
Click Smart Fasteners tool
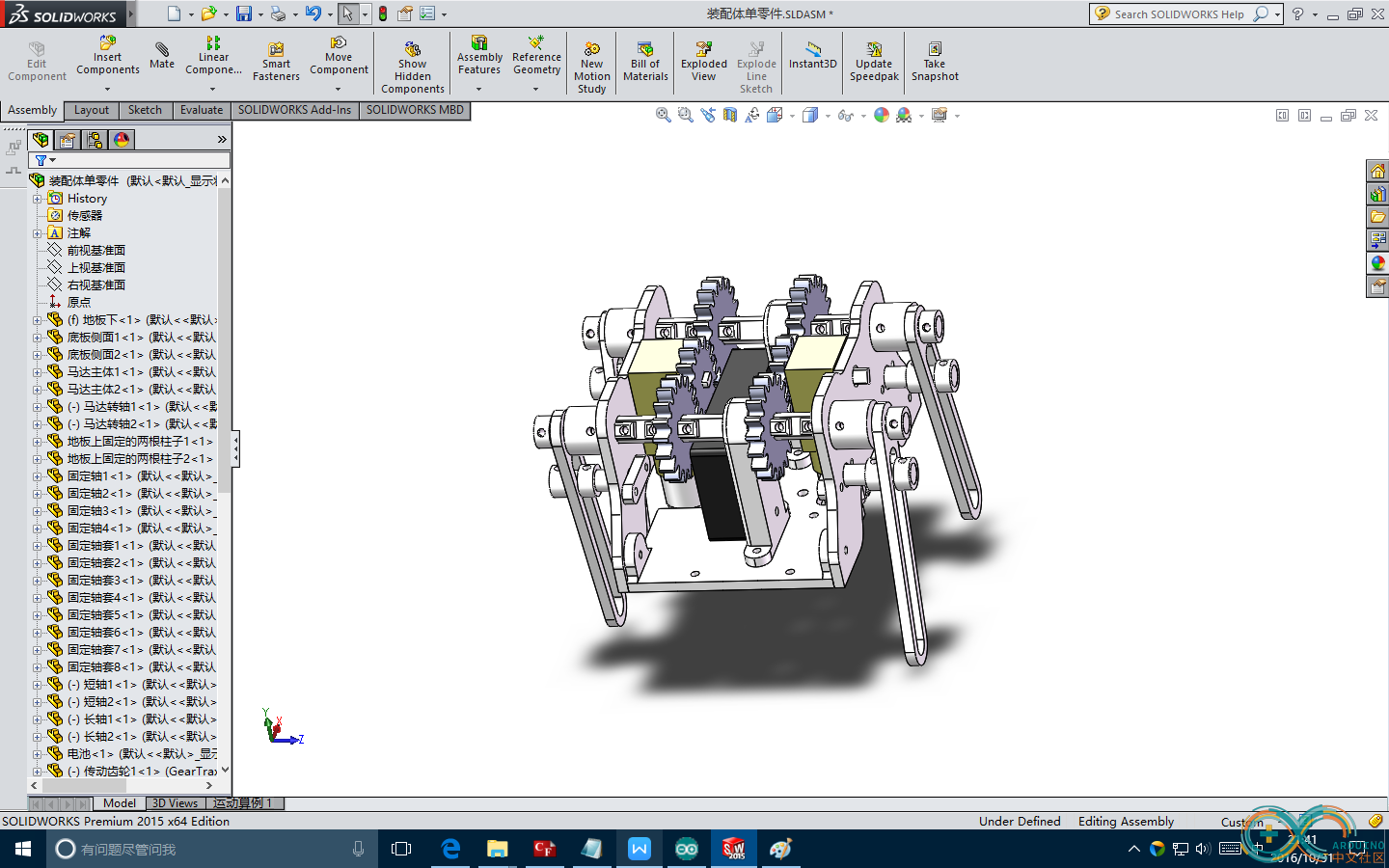tap(276, 62)
